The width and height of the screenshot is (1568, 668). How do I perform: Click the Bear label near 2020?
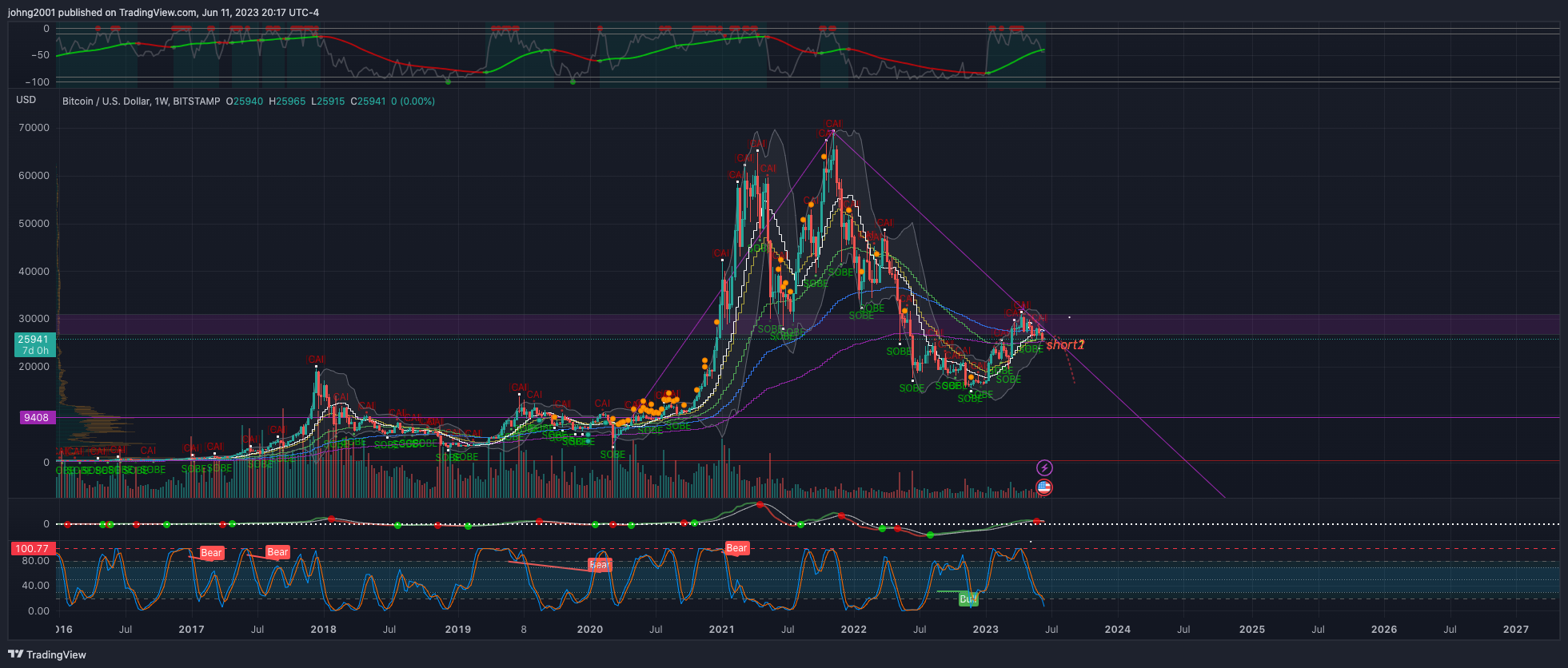(600, 564)
